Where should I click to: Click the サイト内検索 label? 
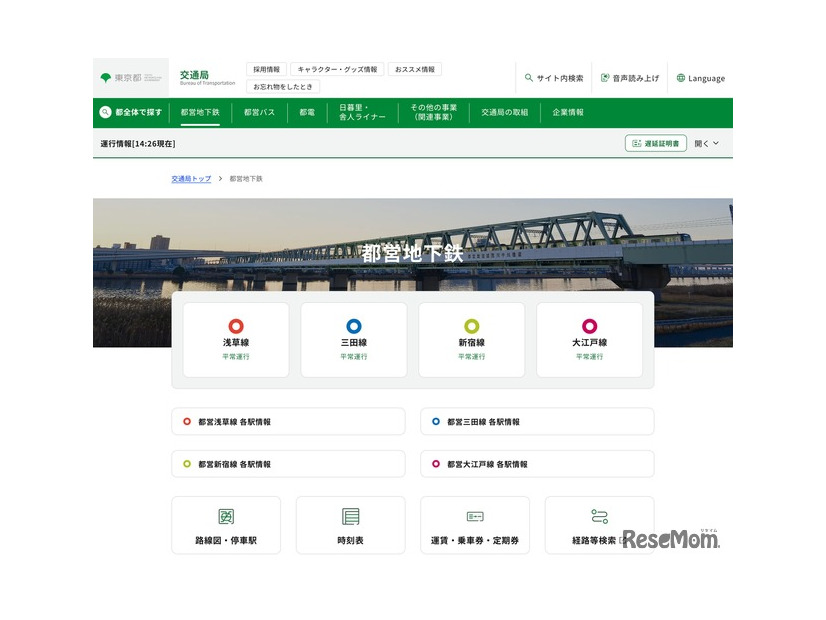pos(560,78)
